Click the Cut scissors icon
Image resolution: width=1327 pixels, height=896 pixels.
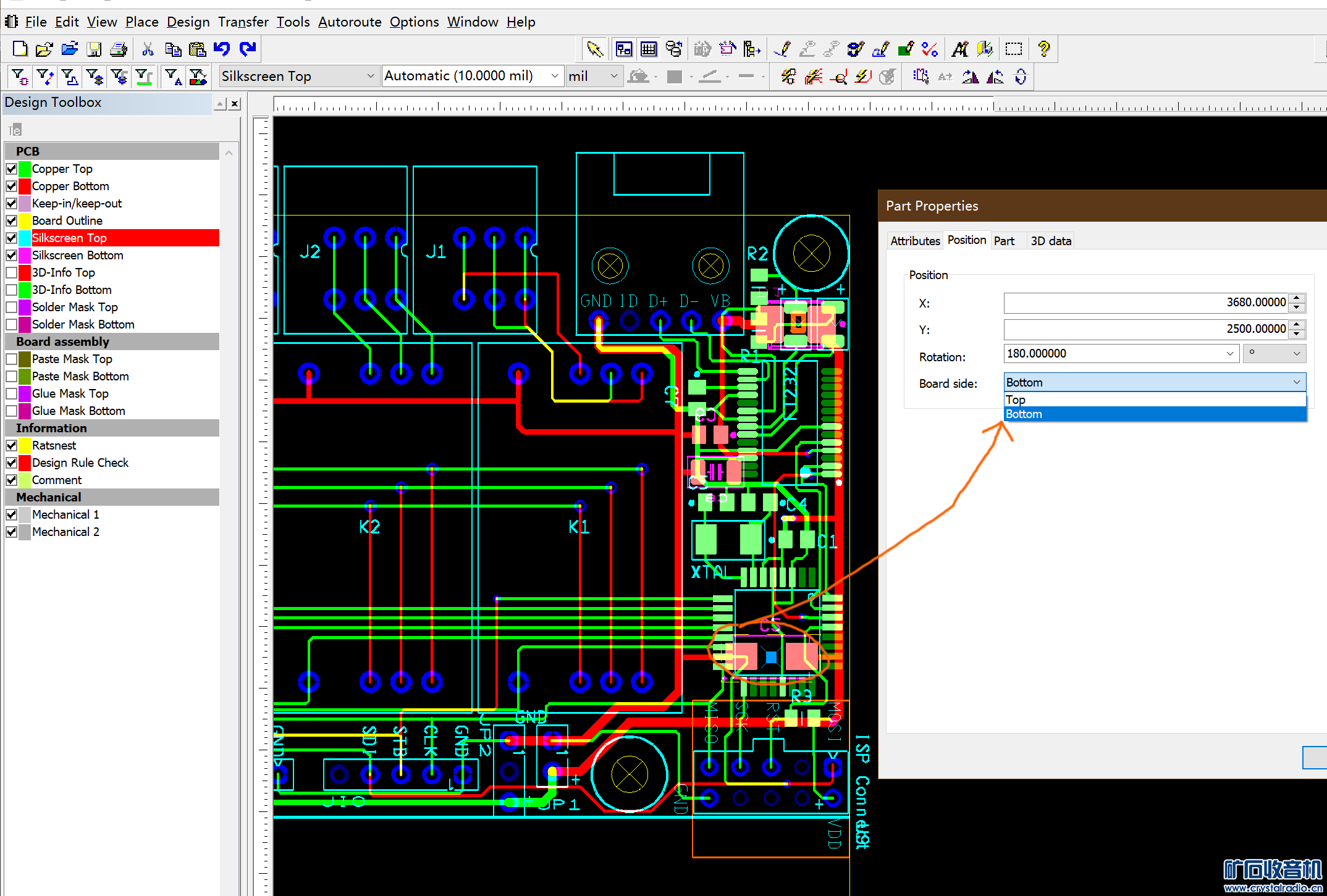pyautogui.click(x=148, y=49)
